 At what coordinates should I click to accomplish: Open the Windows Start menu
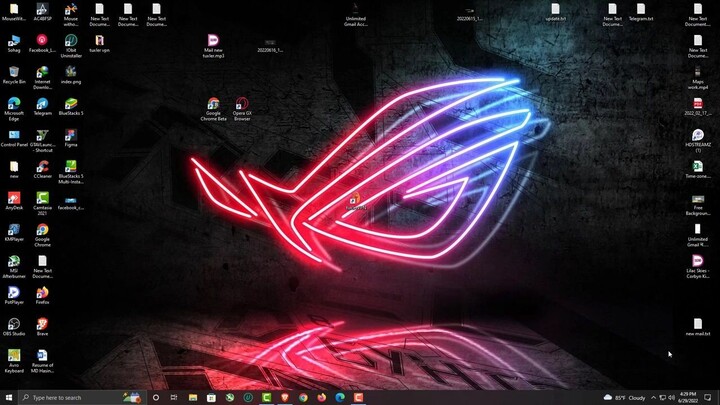[x=9, y=397]
